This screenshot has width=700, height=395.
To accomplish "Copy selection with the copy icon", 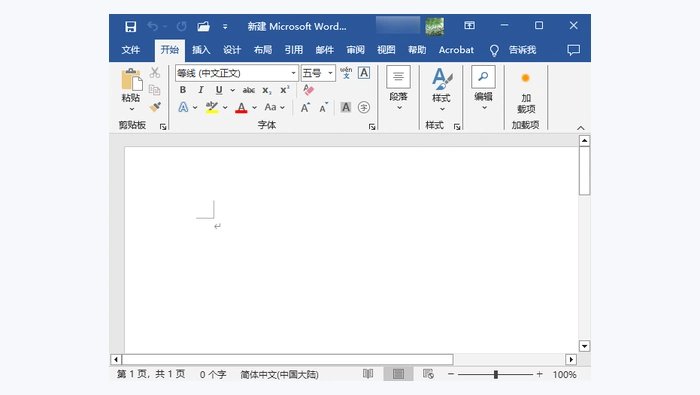I will click(x=154, y=90).
